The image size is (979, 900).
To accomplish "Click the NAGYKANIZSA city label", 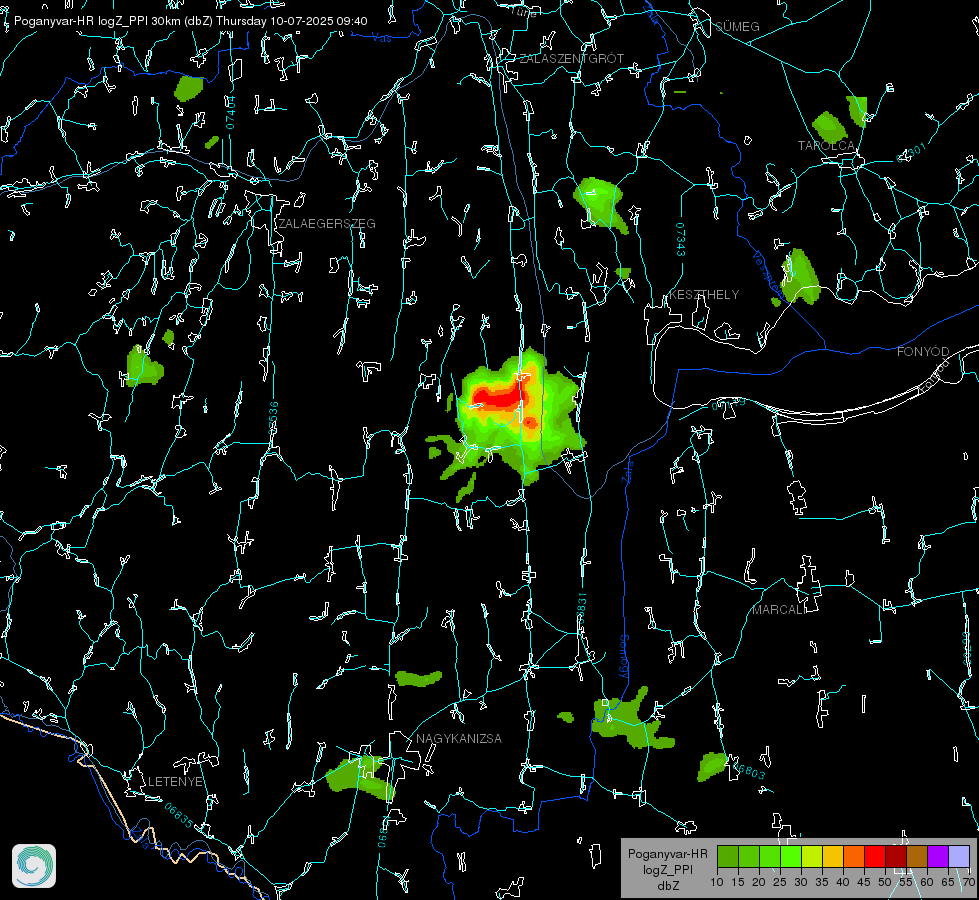I will (x=459, y=738).
